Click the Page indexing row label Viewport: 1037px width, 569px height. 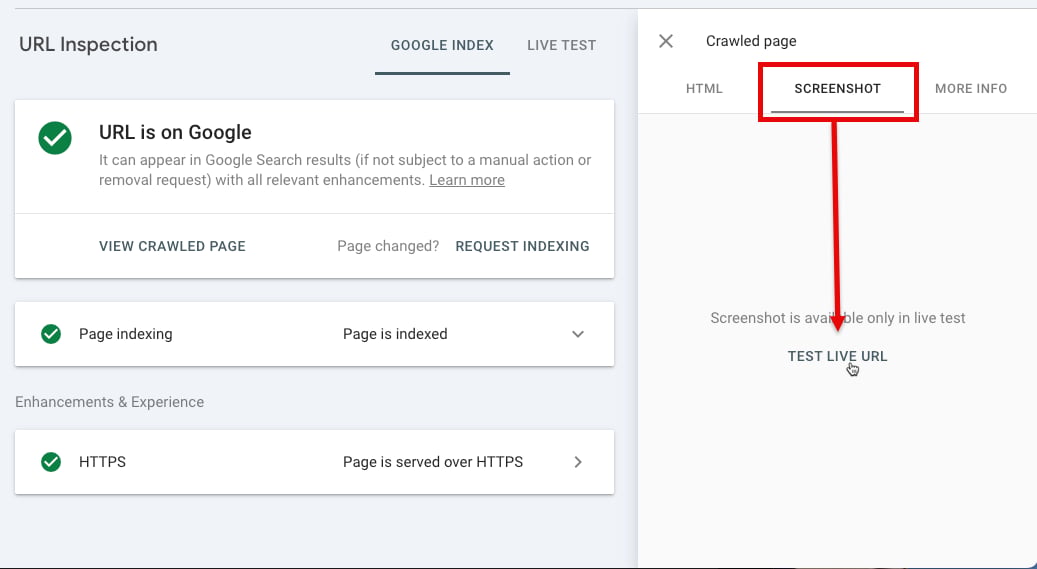126,334
